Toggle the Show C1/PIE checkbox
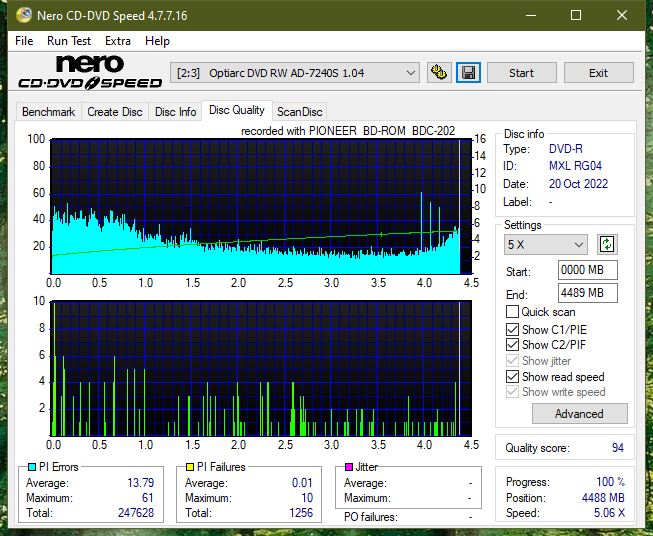 (512, 329)
